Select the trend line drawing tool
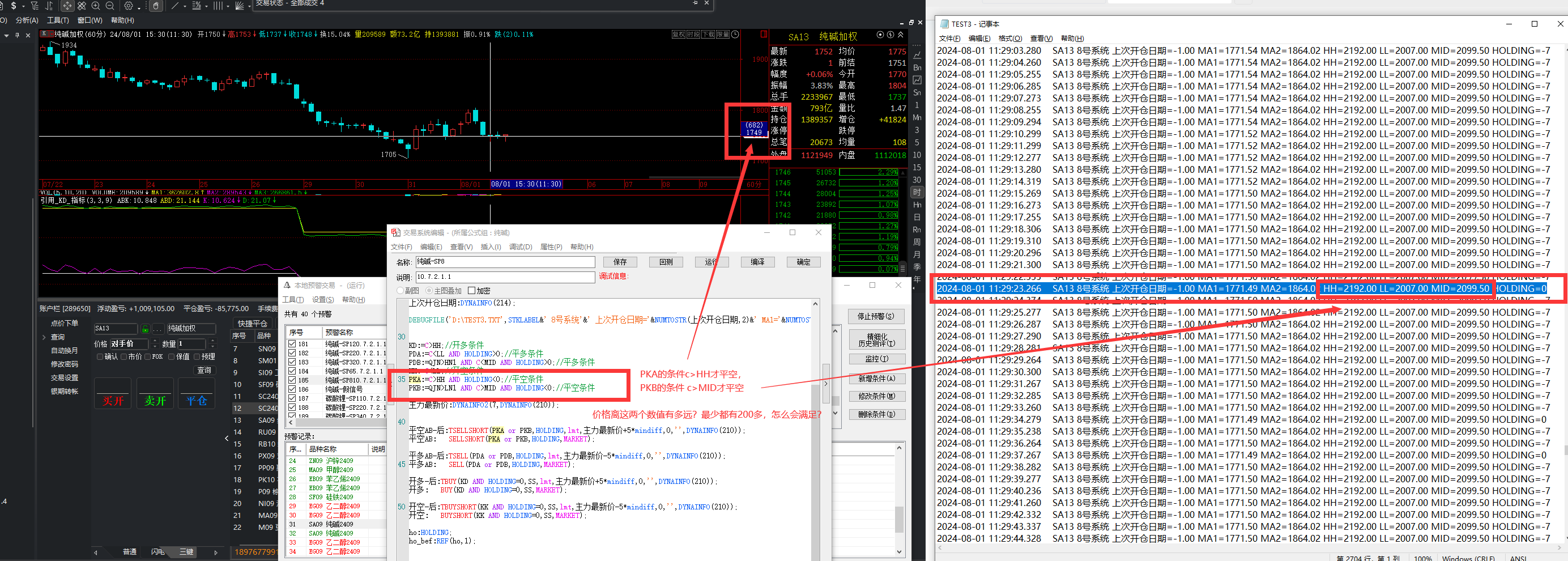Screen dimensions: 1568x561 point(175,6)
